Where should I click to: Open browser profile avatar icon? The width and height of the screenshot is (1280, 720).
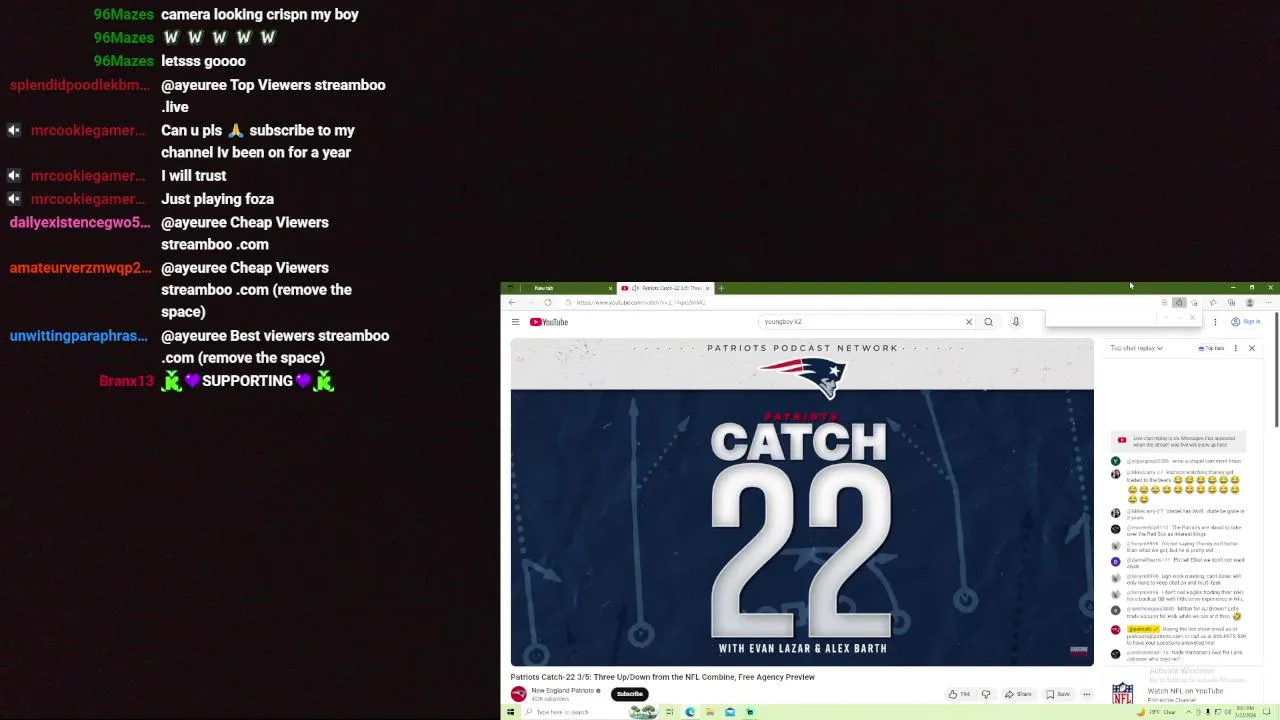coord(1250,302)
